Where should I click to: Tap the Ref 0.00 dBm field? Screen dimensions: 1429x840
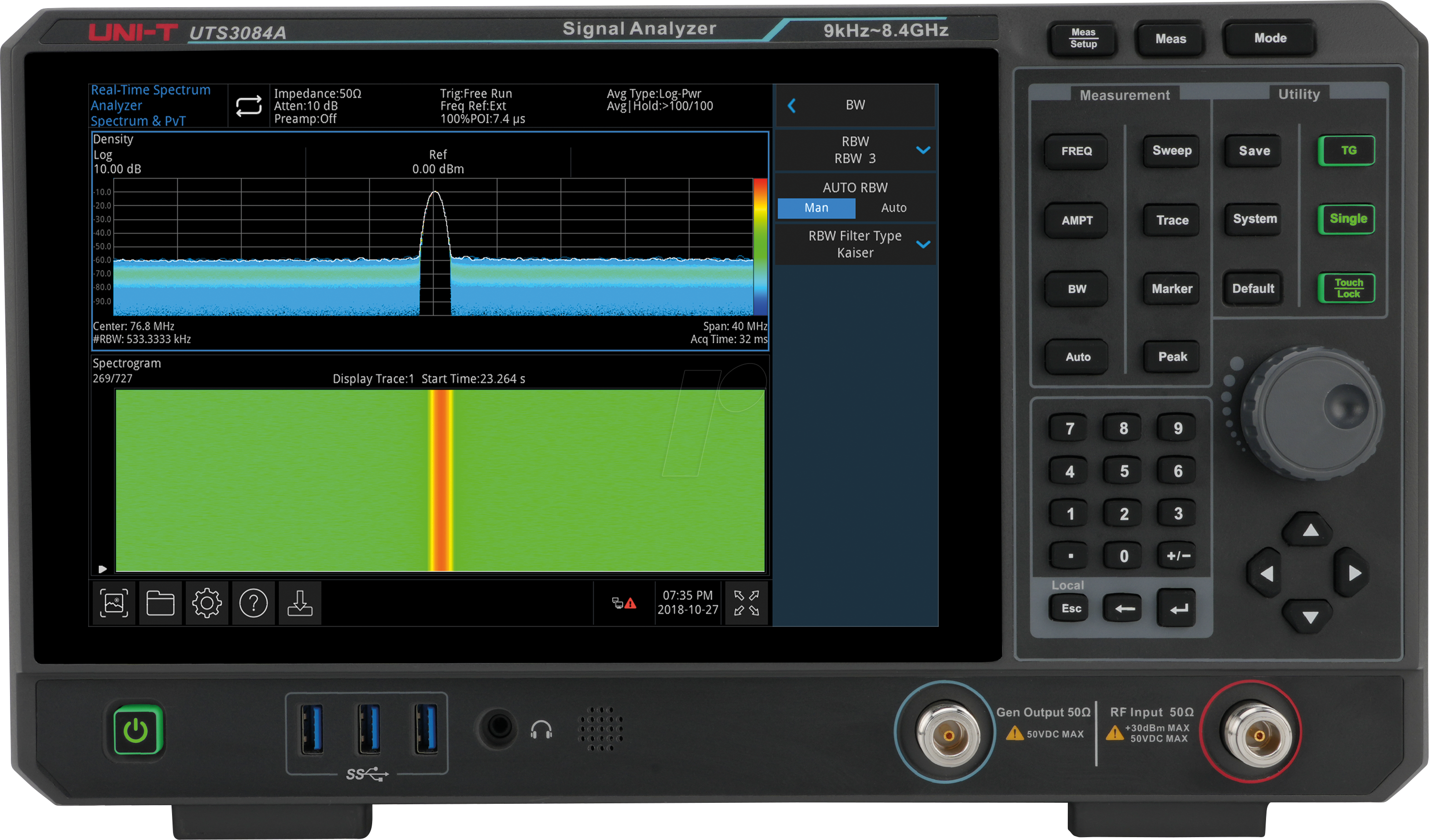(438, 162)
